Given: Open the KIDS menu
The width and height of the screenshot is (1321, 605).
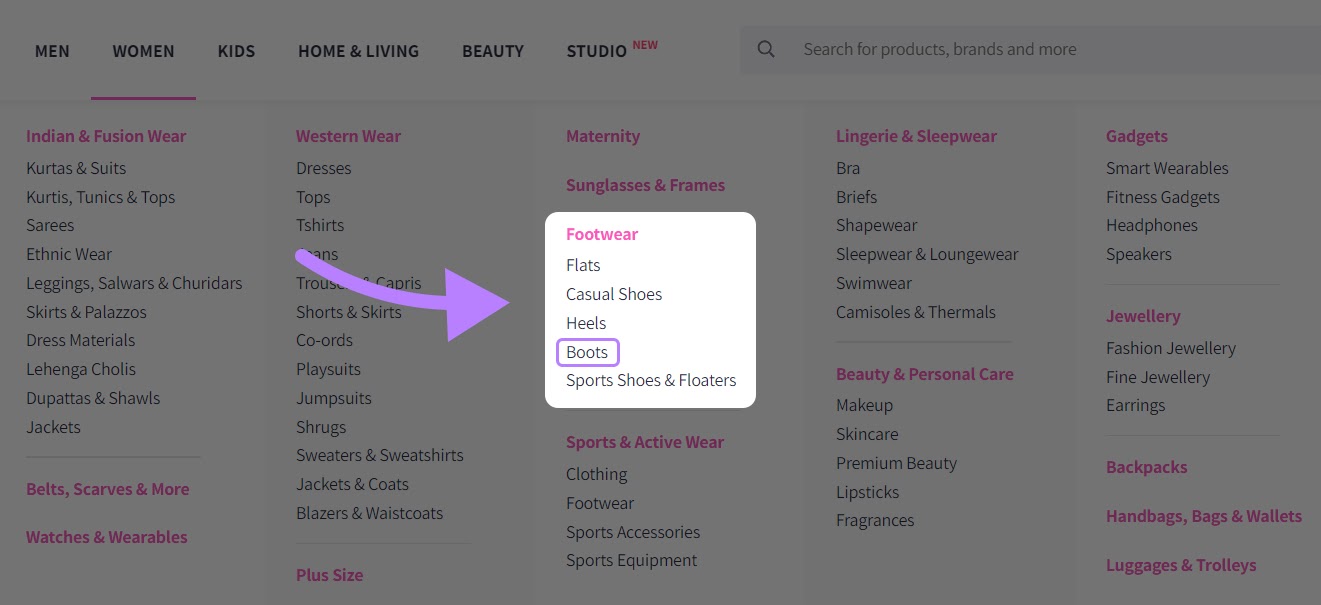Looking at the screenshot, I should click(x=236, y=50).
